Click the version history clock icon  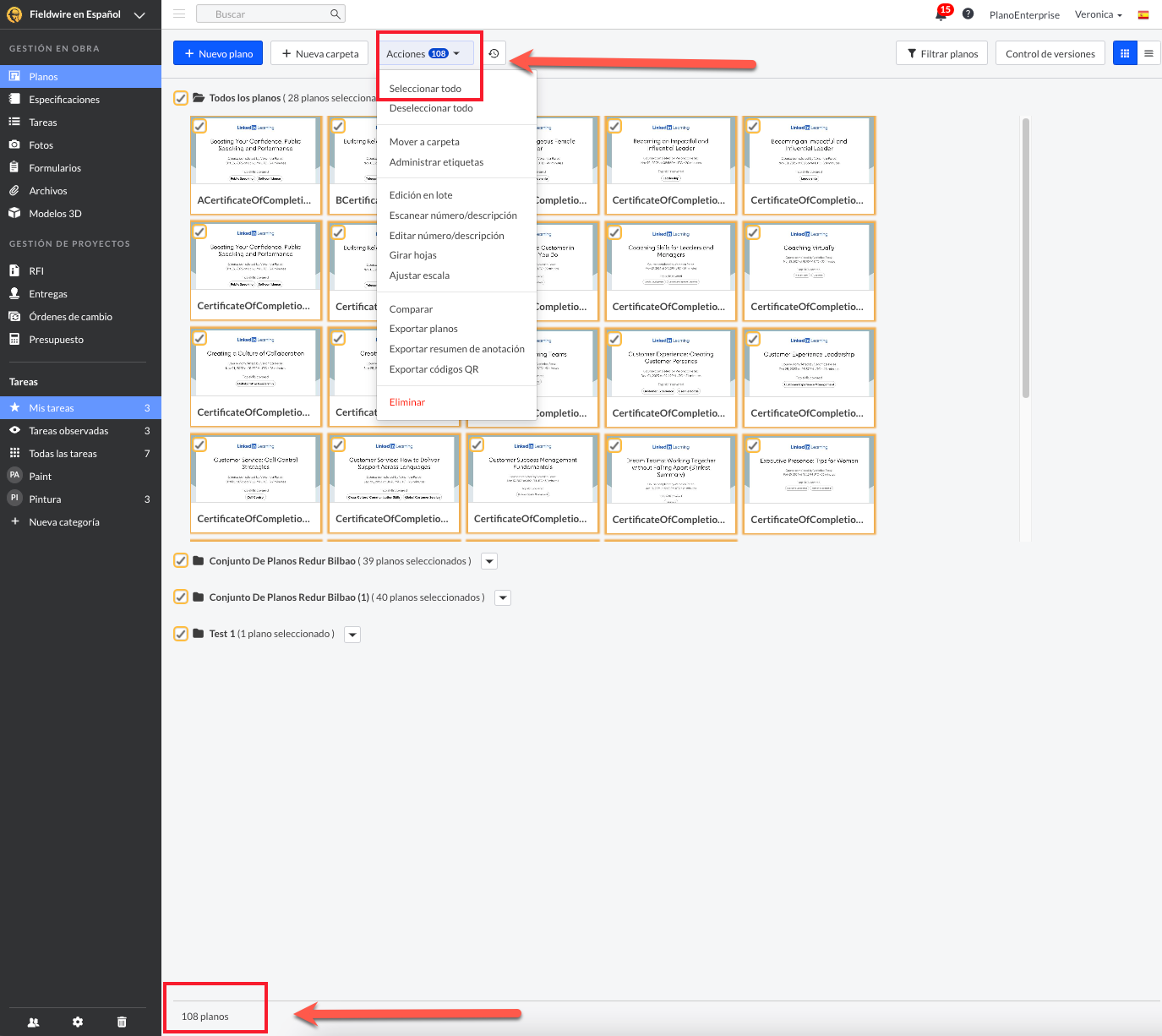[x=494, y=53]
